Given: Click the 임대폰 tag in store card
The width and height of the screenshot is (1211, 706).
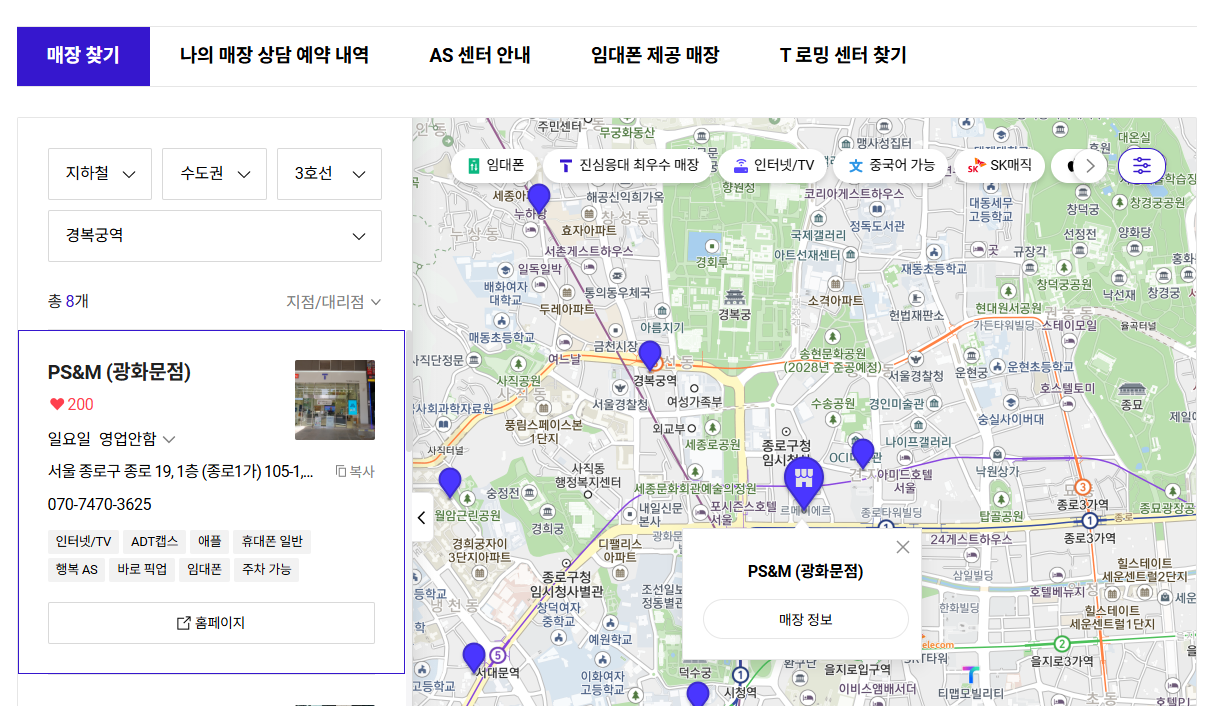Looking at the screenshot, I should 204,570.
